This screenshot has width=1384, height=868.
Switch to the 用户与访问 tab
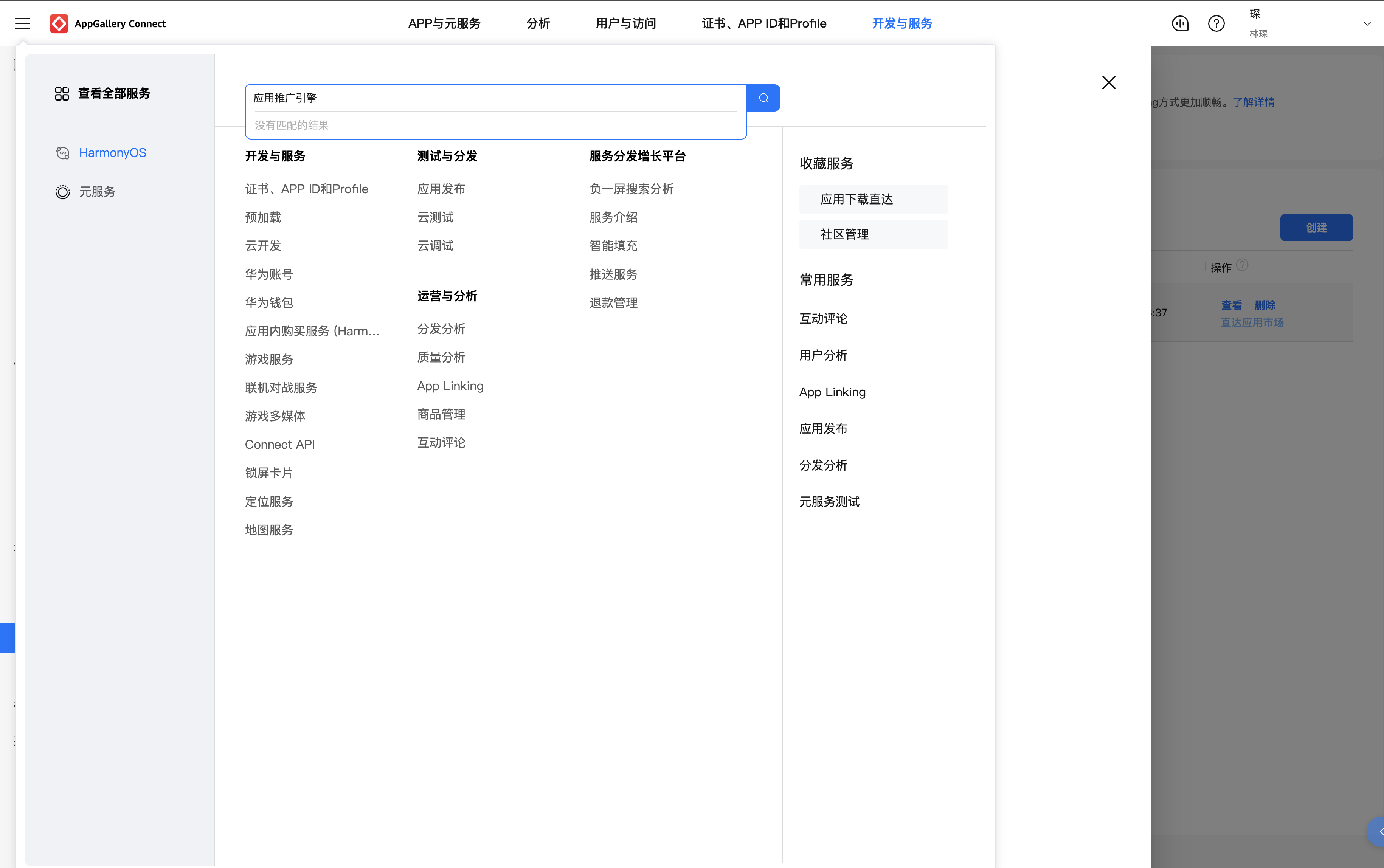(626, 23)
